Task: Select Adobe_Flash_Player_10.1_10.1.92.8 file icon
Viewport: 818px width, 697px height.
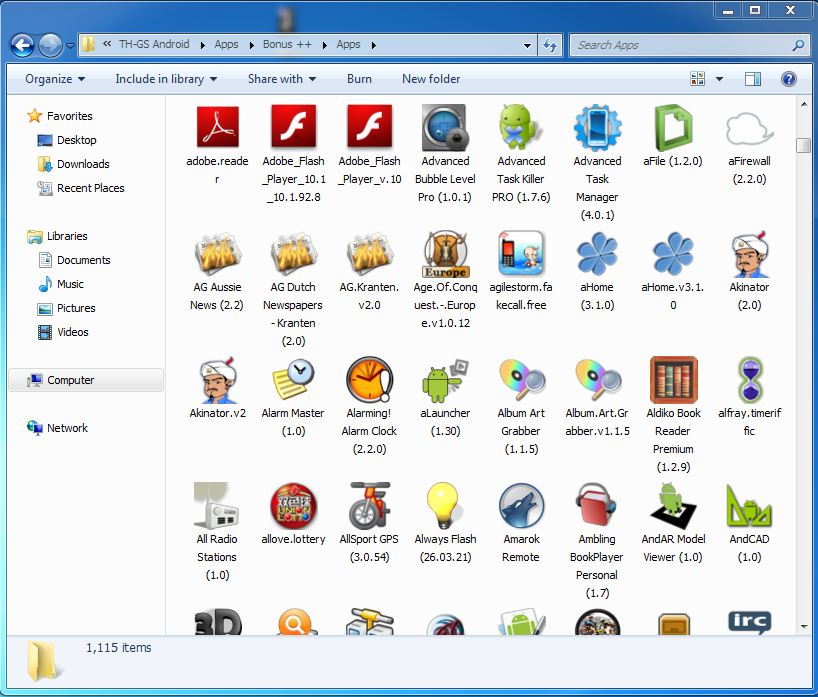Action: coord(294,127)
